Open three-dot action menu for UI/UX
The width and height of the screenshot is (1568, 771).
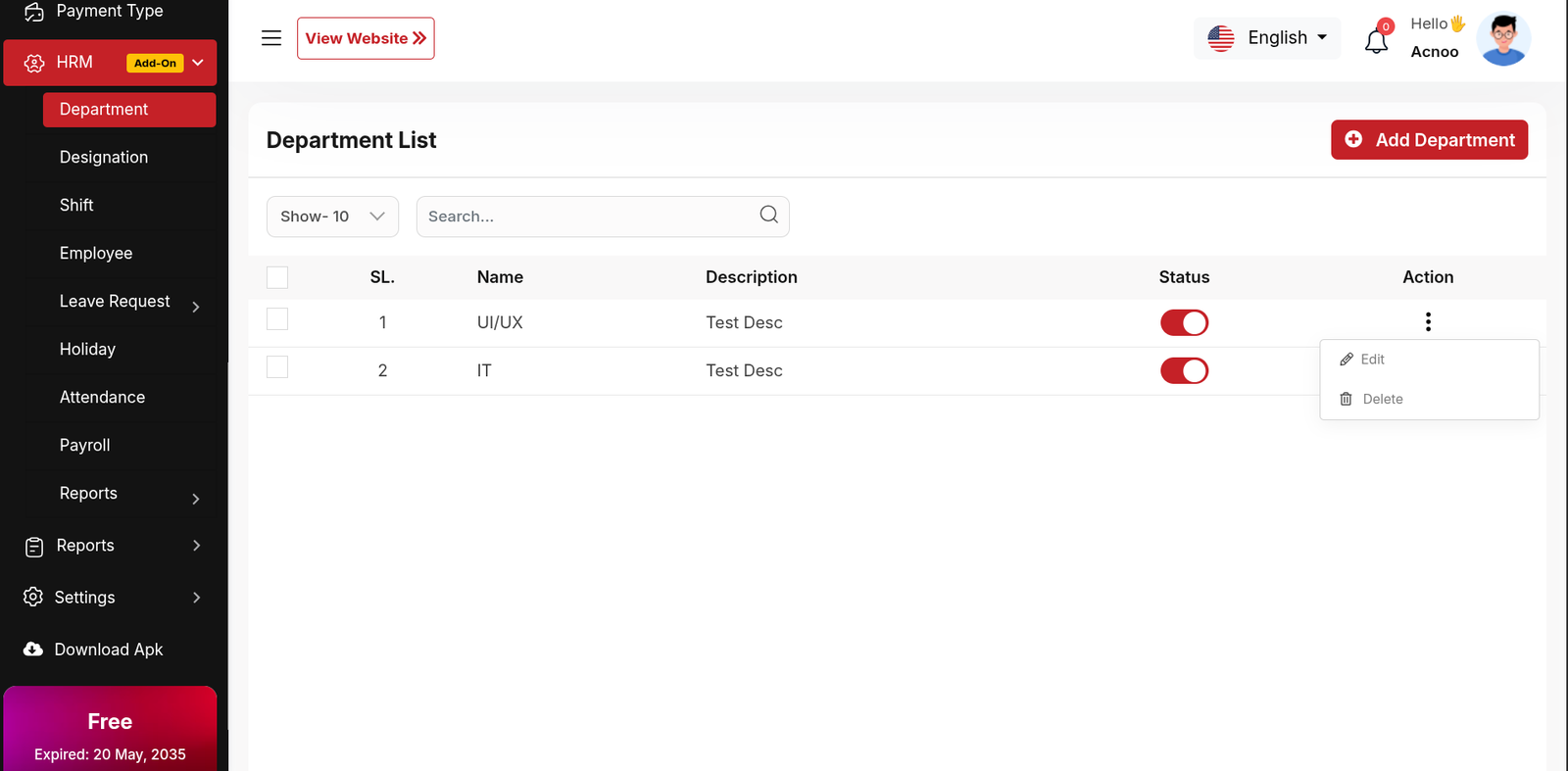pos(1428,322)
